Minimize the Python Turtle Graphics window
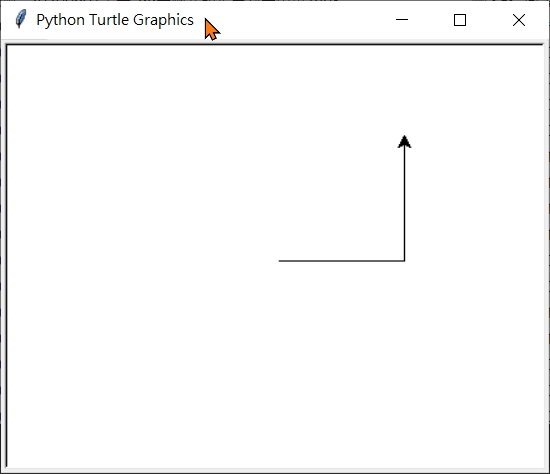This screenshot has height=474, width=550. click(402, 20)
